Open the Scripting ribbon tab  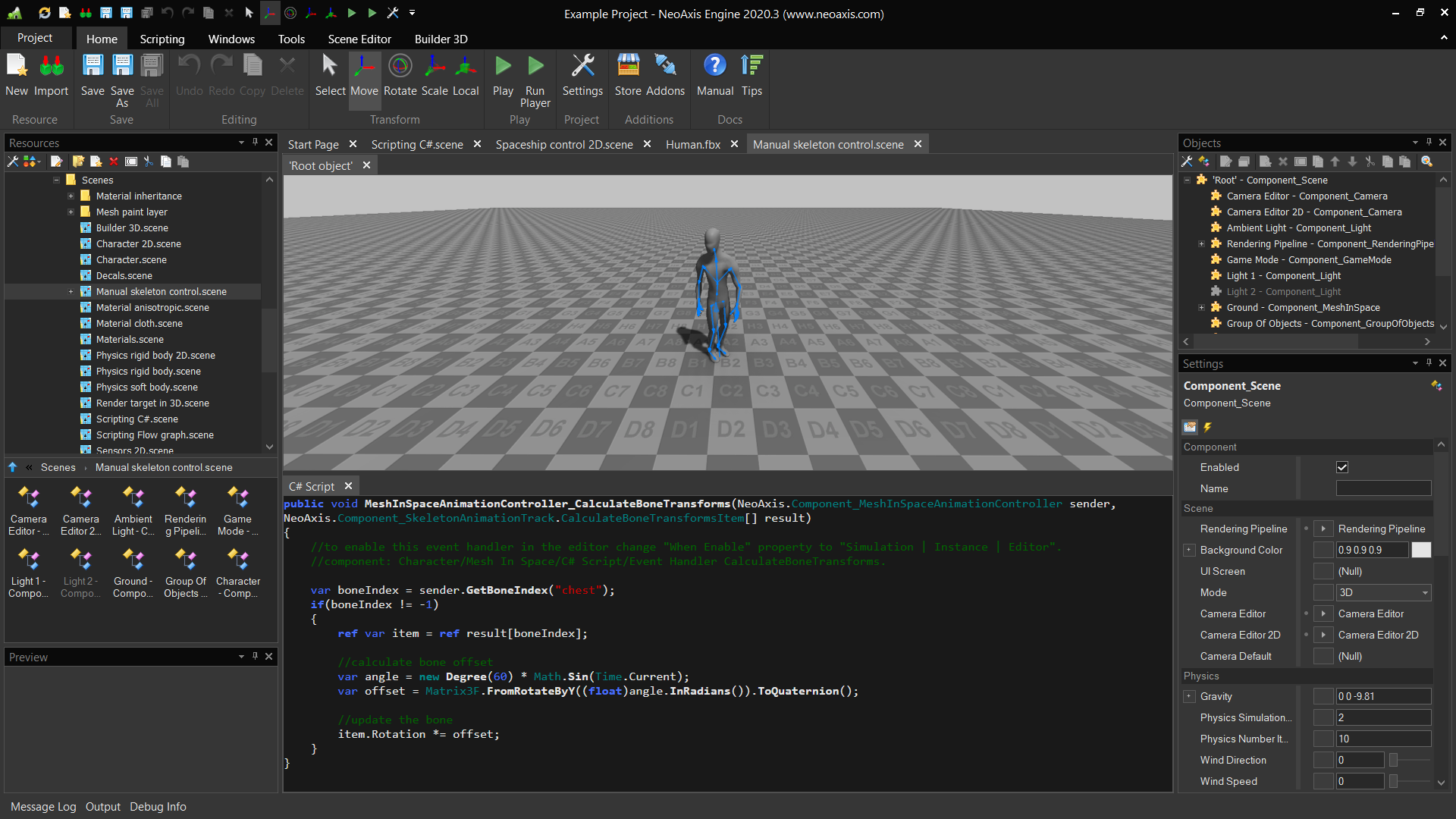coord(162,39)
